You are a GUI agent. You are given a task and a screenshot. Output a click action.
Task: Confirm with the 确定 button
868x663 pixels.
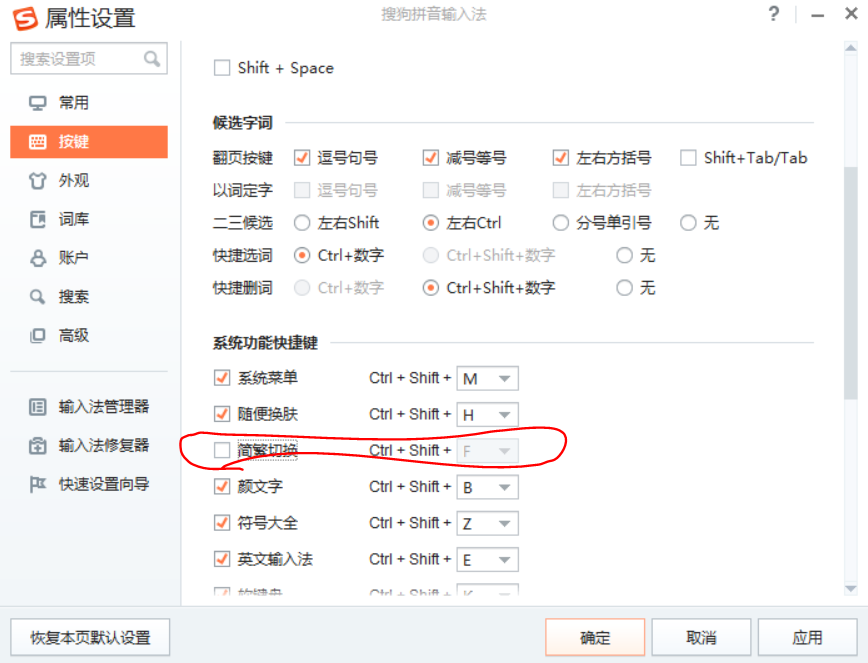pos(595,638)
